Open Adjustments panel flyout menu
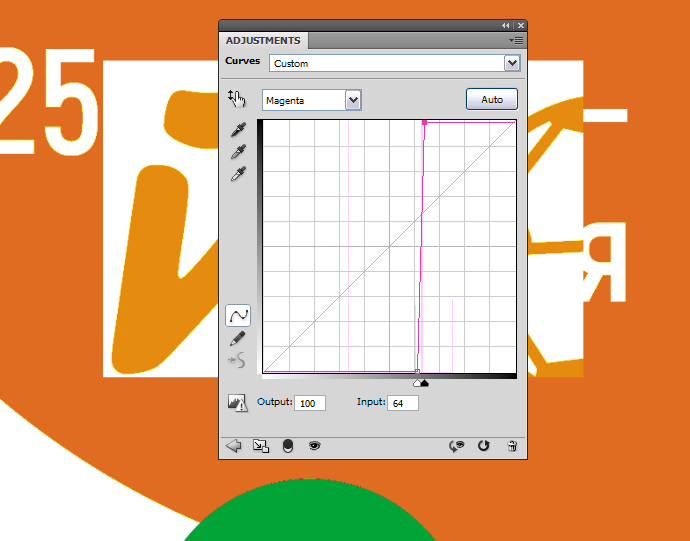 (x=516, y=40)
